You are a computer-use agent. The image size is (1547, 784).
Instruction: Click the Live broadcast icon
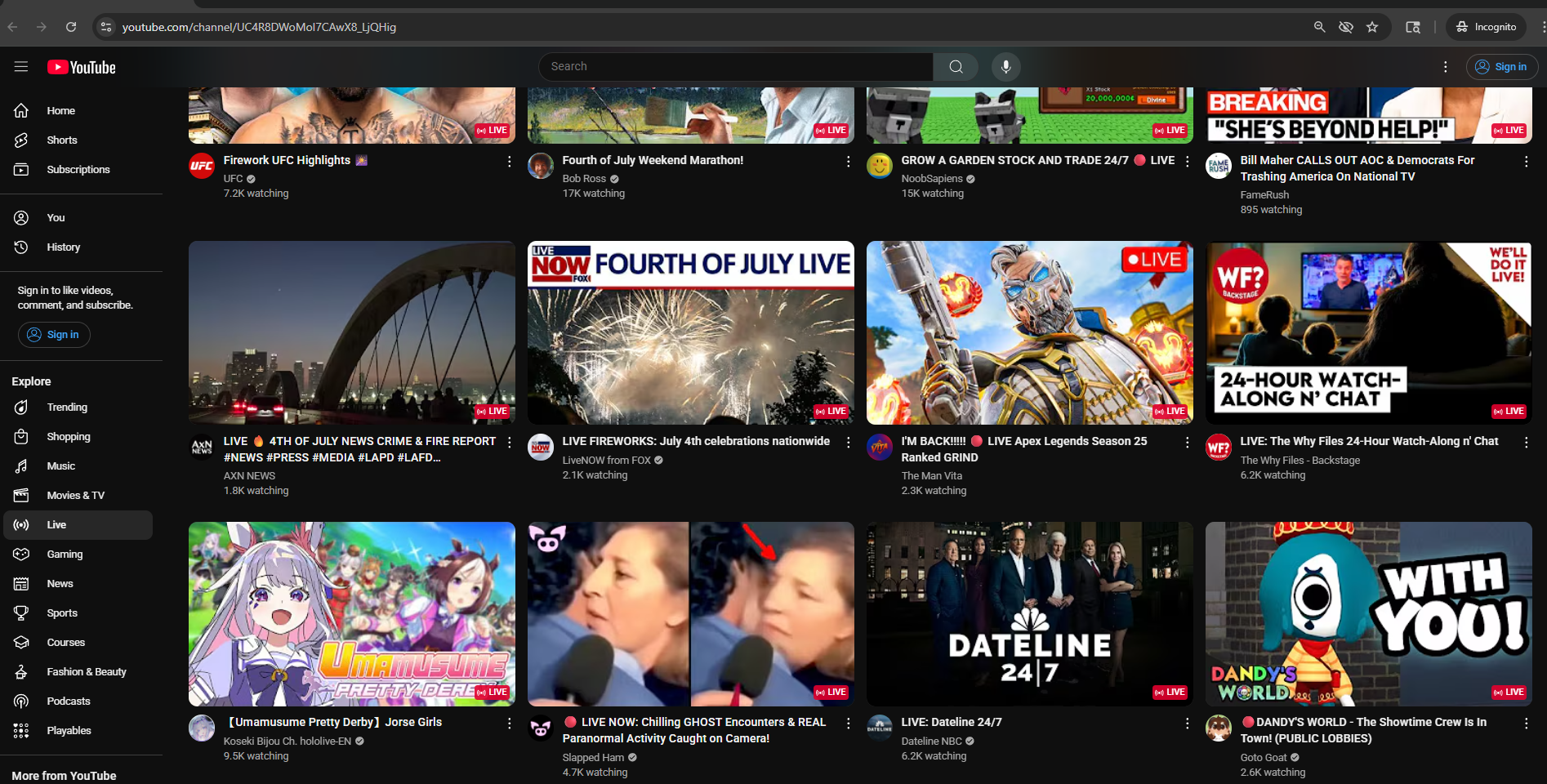coord(21,524)
